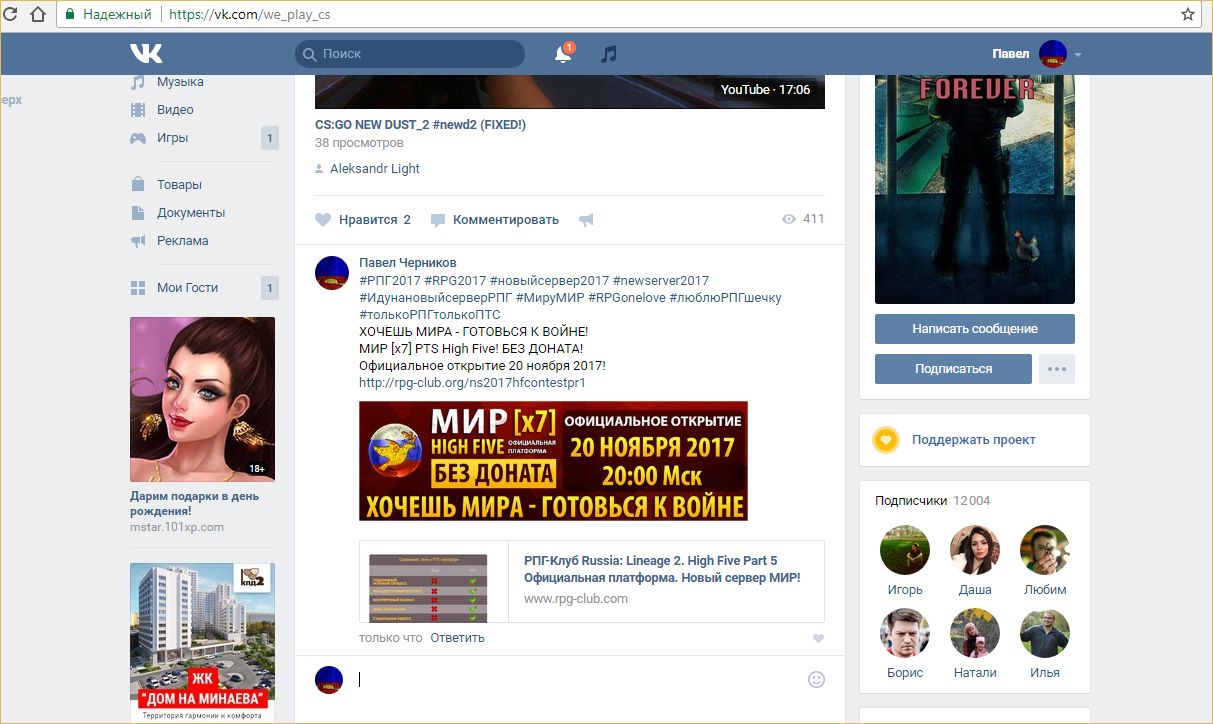Open Павел Черников commenter name
This screenshot has height=724, width=1213.
(x=408, y=263)
